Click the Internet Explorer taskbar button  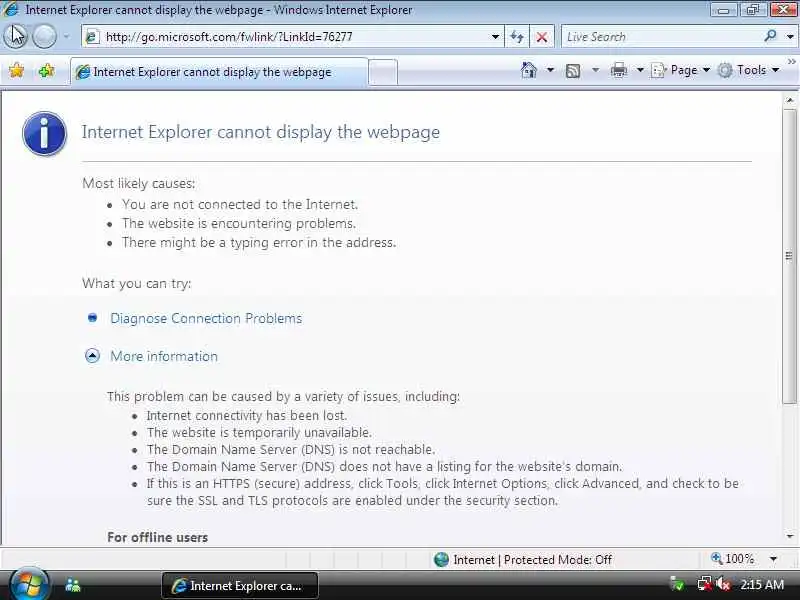point(240,585)
